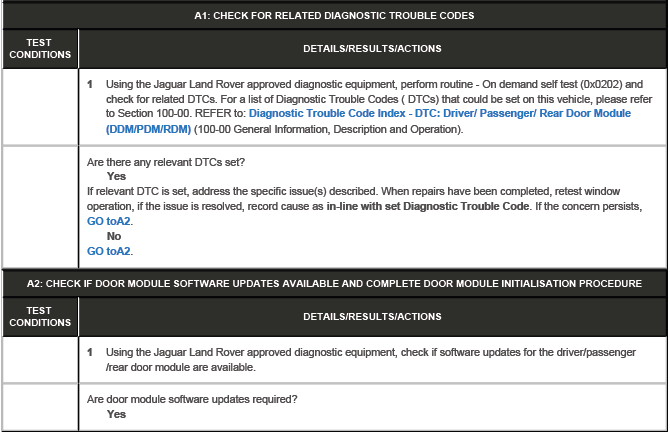Image resolution: width=670 pixels, height=434 pixels.
Task: Select the 'Yes' answer in the A1 section
Action: click(116, 176)
